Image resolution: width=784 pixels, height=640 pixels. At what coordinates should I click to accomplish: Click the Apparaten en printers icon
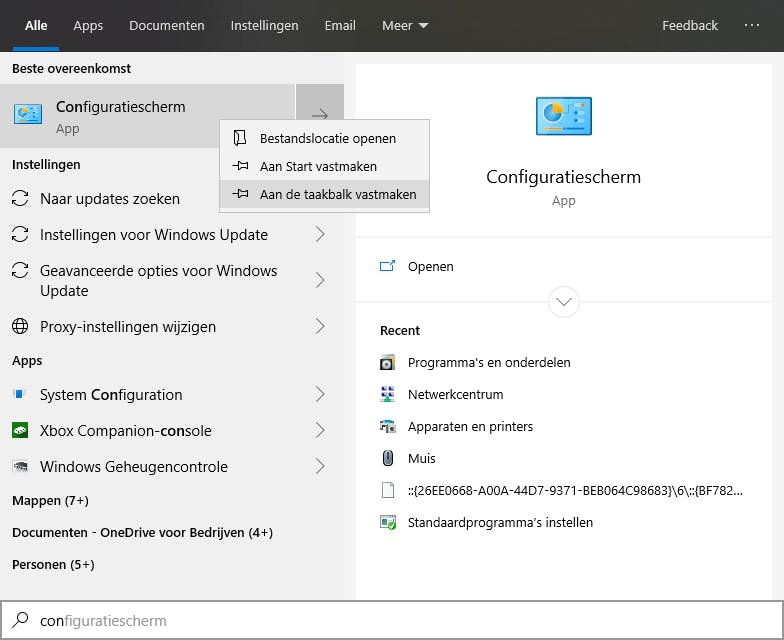[388, 426]
